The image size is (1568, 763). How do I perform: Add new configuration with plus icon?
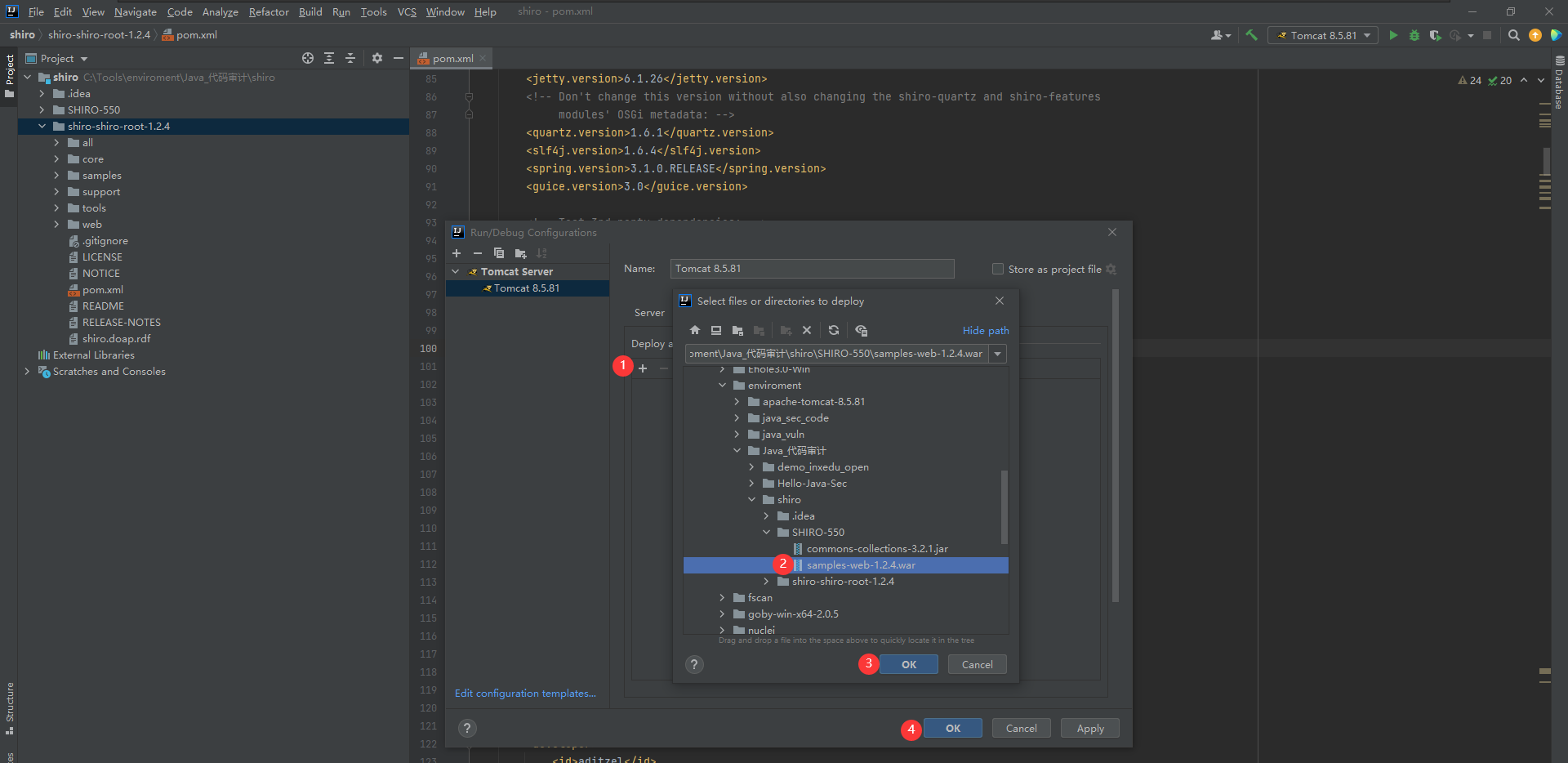pyautogui.click(x=457, y=253)
